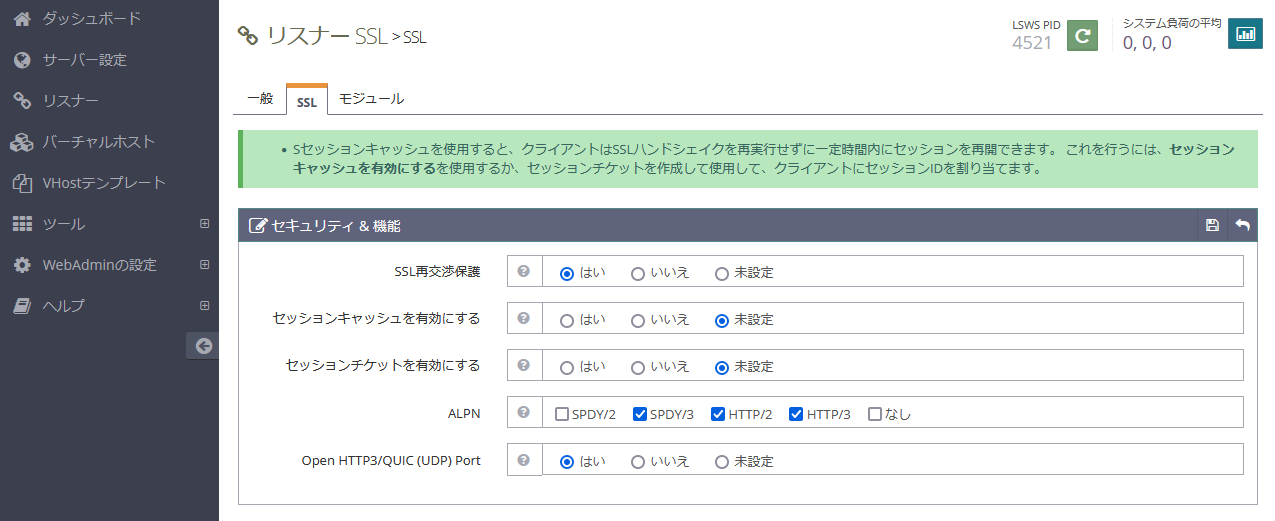This screenshot has width=1275, height=521.
Task: Check the SPDY/2 ALPN checkbox
Action: 562,413
